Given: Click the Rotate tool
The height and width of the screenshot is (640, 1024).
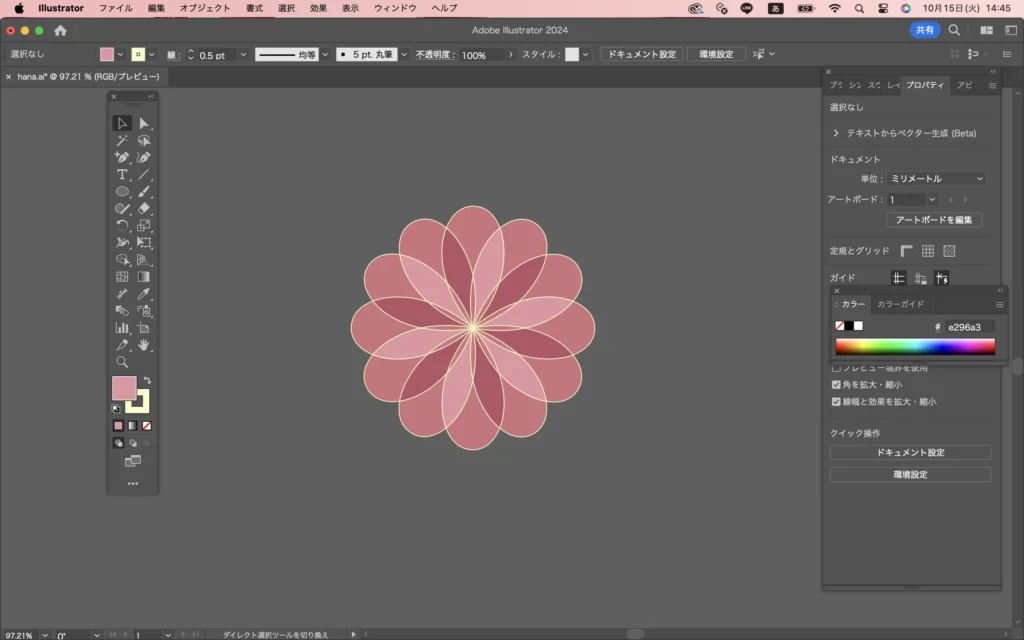Looking at the screenshot, I should click(x=122, y=226).
